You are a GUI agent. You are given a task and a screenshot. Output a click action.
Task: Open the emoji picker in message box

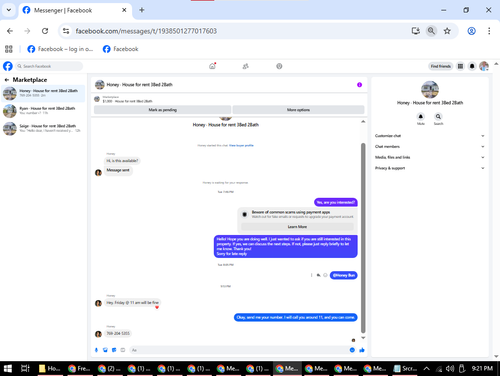352,350
